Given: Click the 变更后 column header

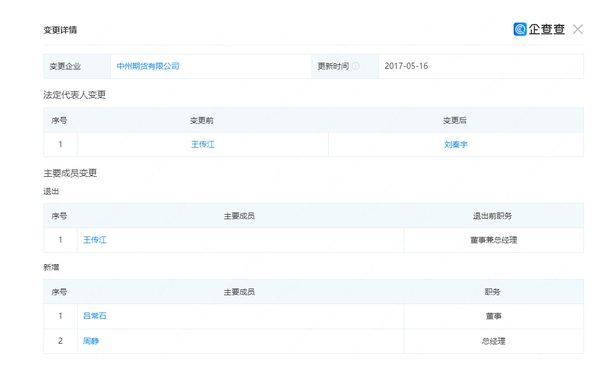Looking at the screenshot, I should tap(455, 121).
